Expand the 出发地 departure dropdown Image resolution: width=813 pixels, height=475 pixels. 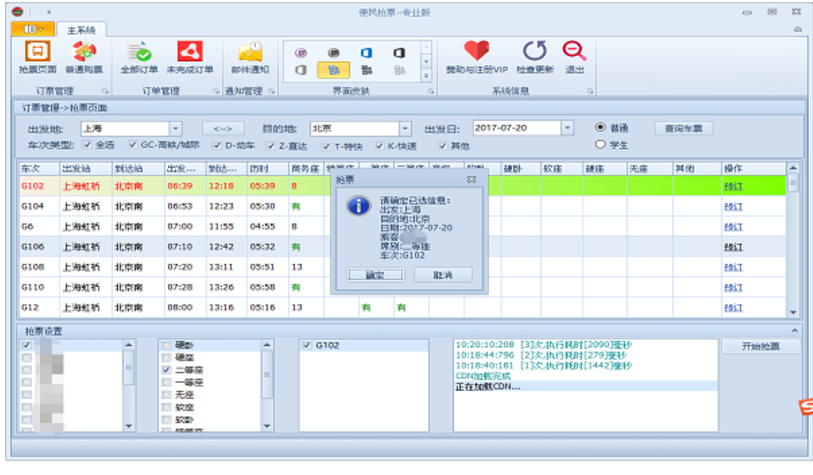[175, 128]
